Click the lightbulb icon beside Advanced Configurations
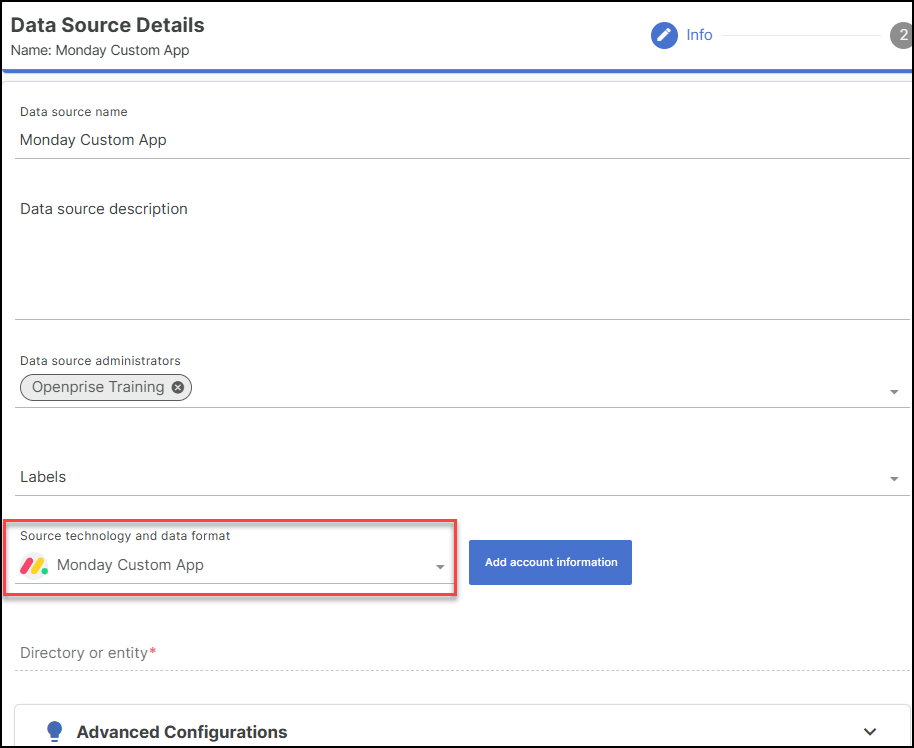914x748 pixels. [55, 732]
